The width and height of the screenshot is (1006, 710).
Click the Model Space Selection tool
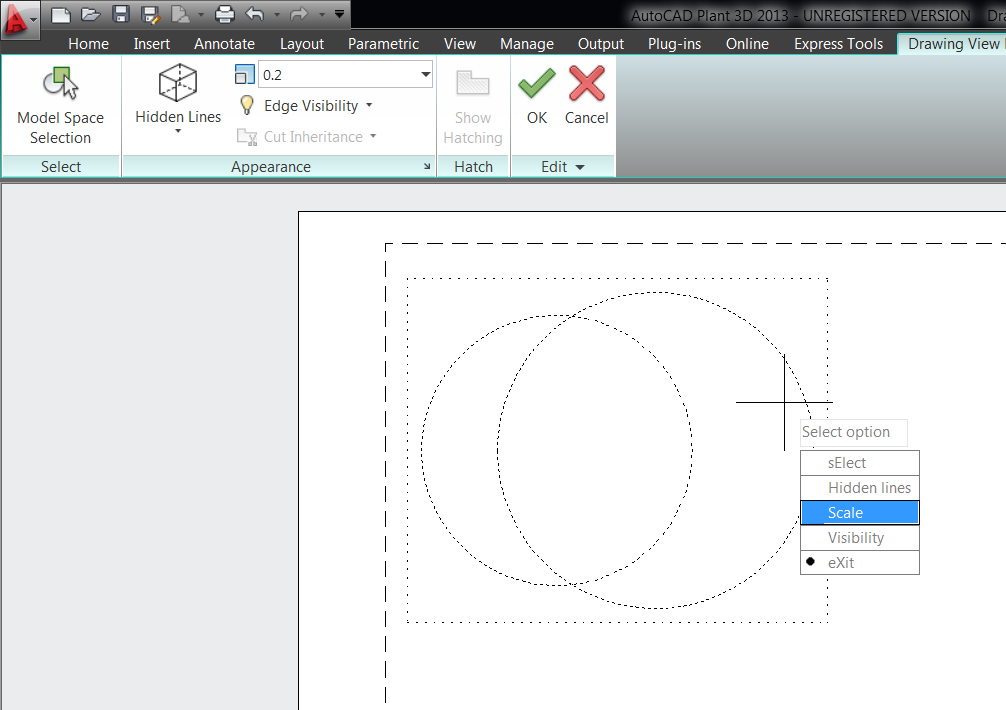click(x=61, y=106)
